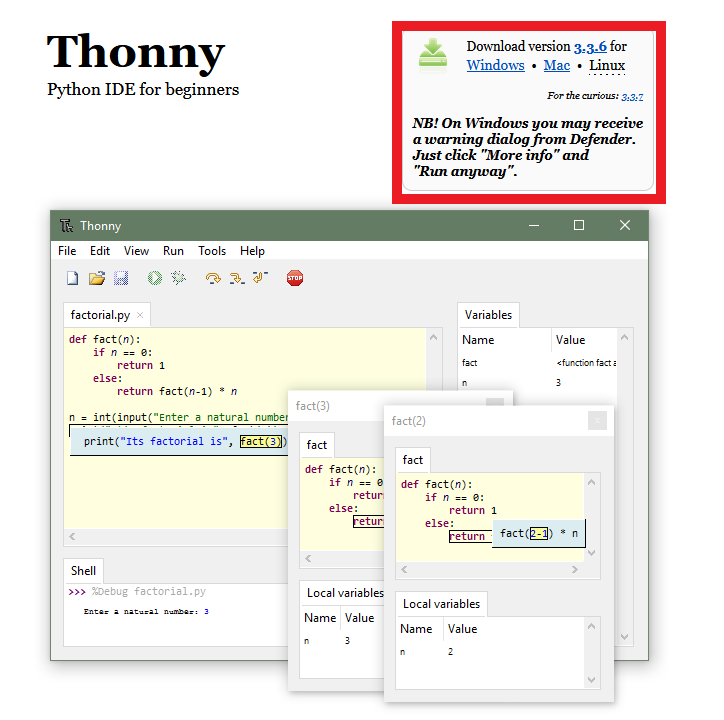Open the 3.3.7 version link
The width and height of the screenshot is (724, 720).
tap(632, 97)
